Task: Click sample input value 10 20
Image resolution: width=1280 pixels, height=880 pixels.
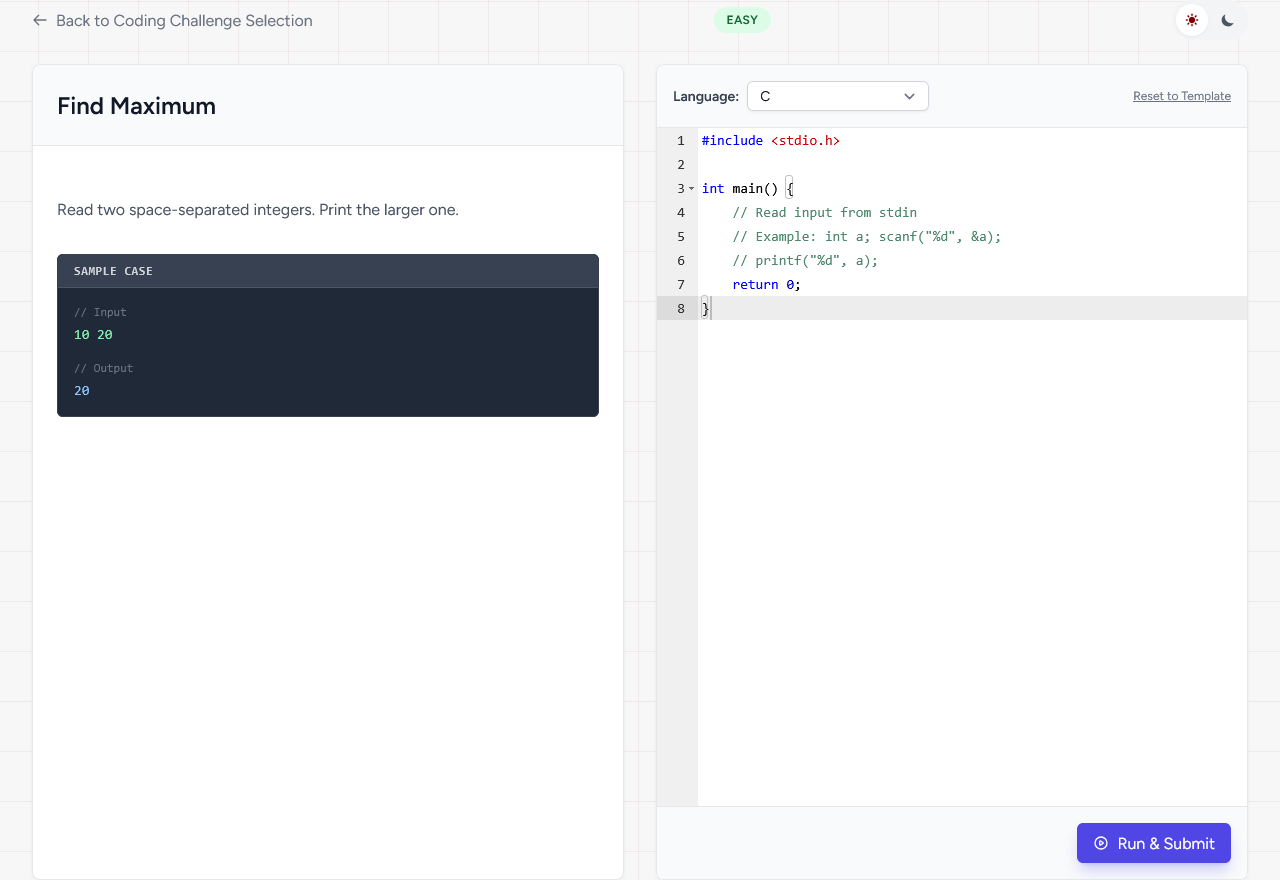Action: click(93, 335)
